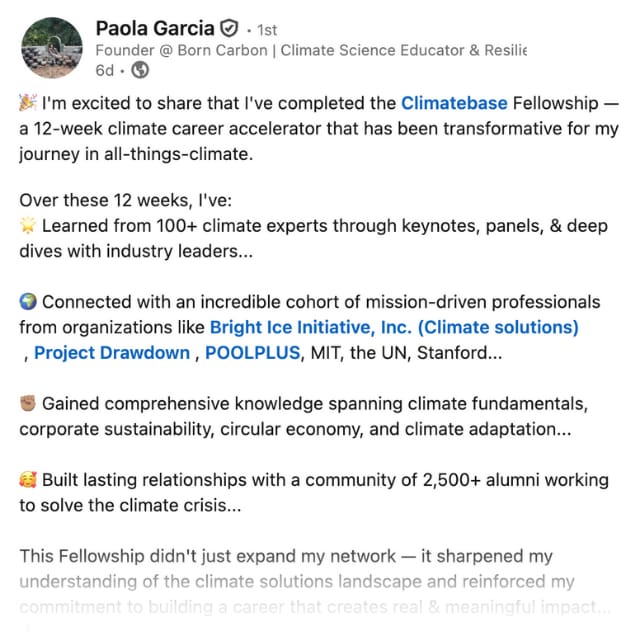The height and width of the screenshot is (640, 640).
Task: Click the smiling face with hearts emoji
Action: pos(28,480)
